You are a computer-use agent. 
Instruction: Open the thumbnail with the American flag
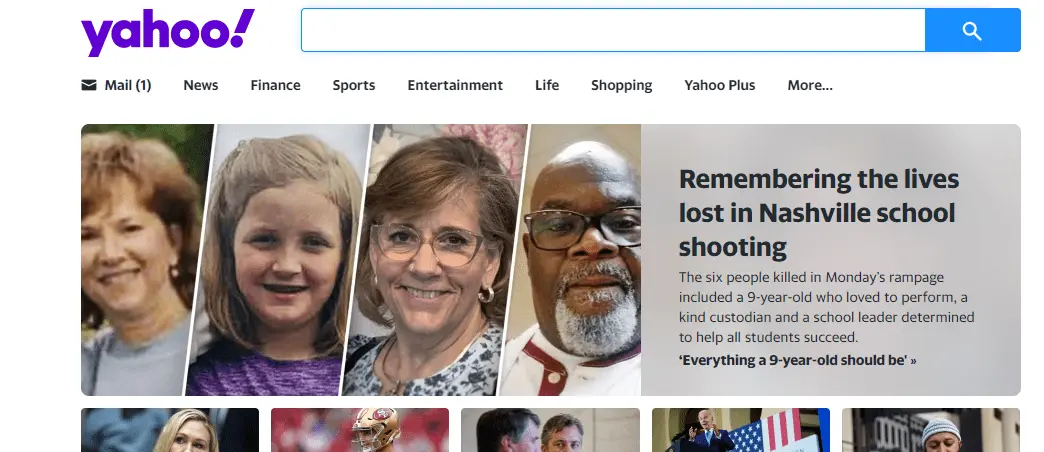[x=740, y=430]
